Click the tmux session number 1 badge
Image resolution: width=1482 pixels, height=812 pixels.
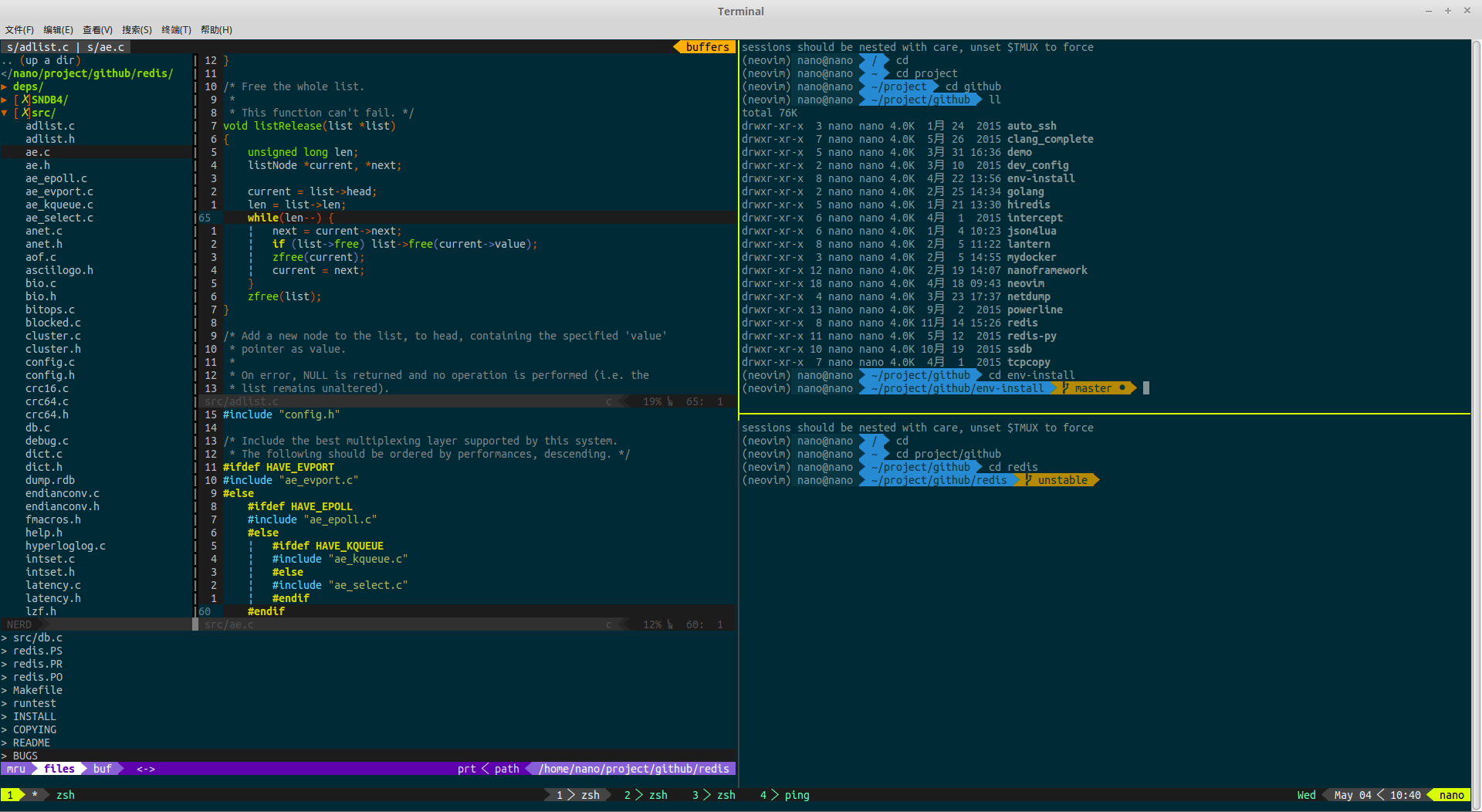point(10,795)
